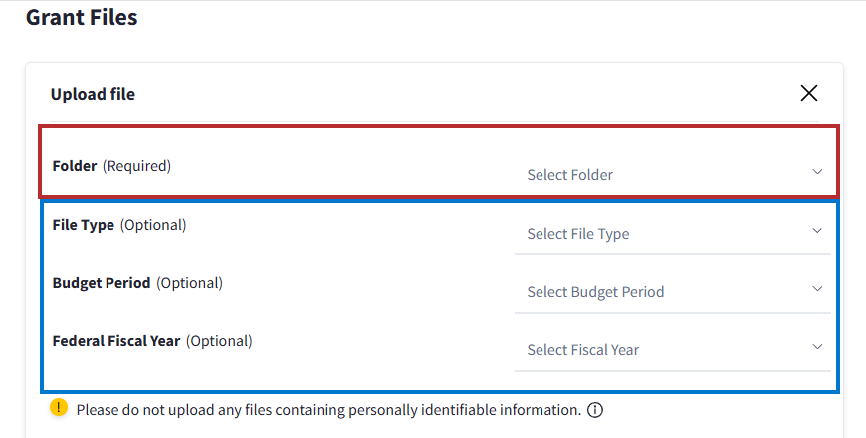Click the File Type field label
This screenshot has width=866, height=438.
(x=83, y=225)
